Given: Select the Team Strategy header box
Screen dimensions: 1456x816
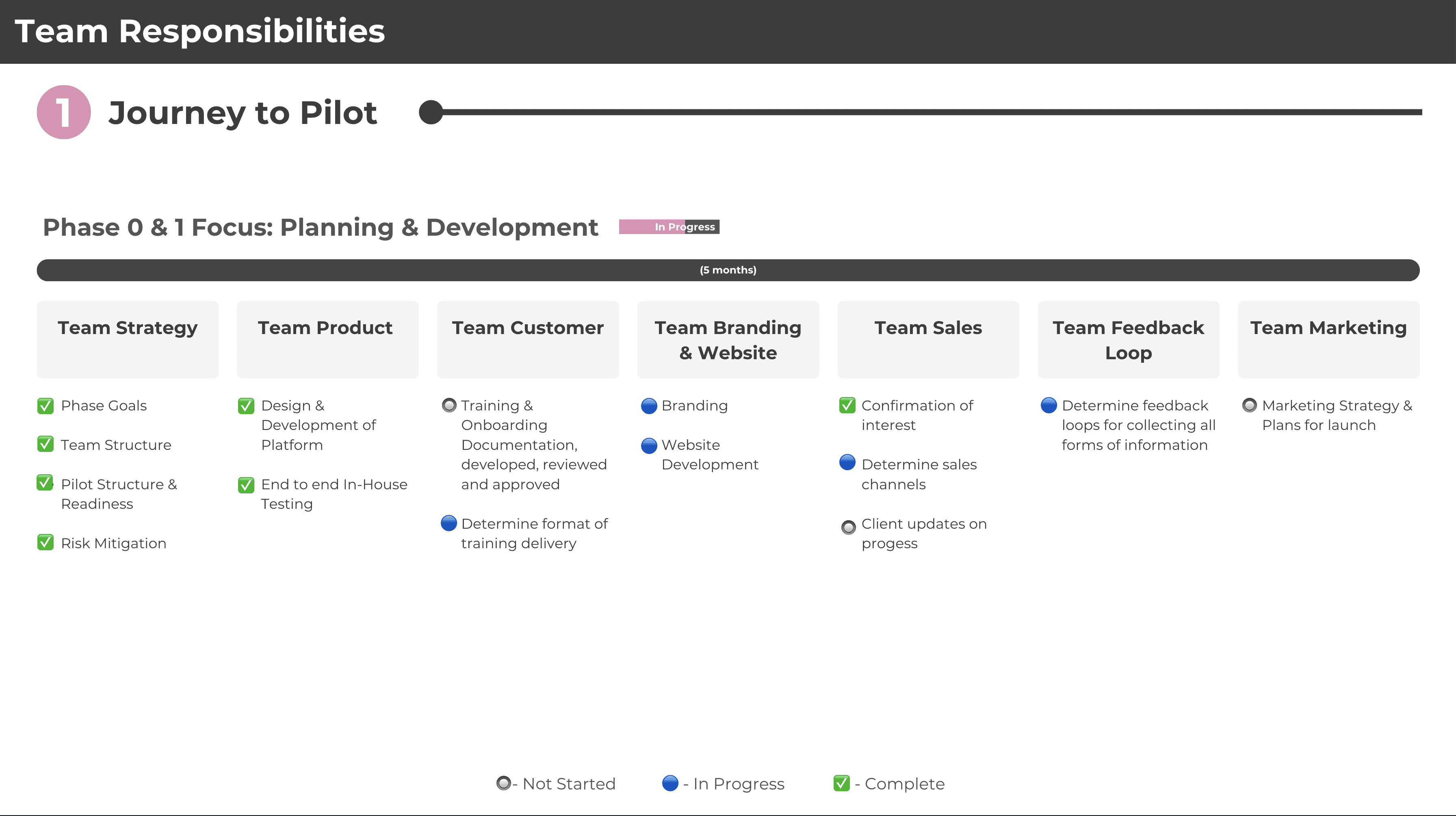Looking at the screenshot, I should [x=127, y=339].
